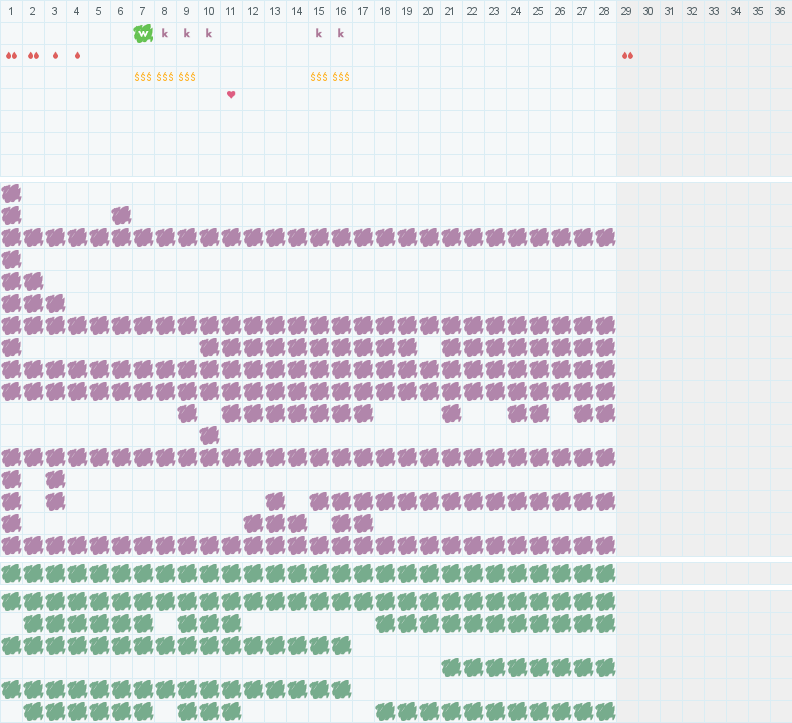Toggle the lone purple scribble under day 10
The width and height of the screenshot is (792, 723).
pos(209,435)
